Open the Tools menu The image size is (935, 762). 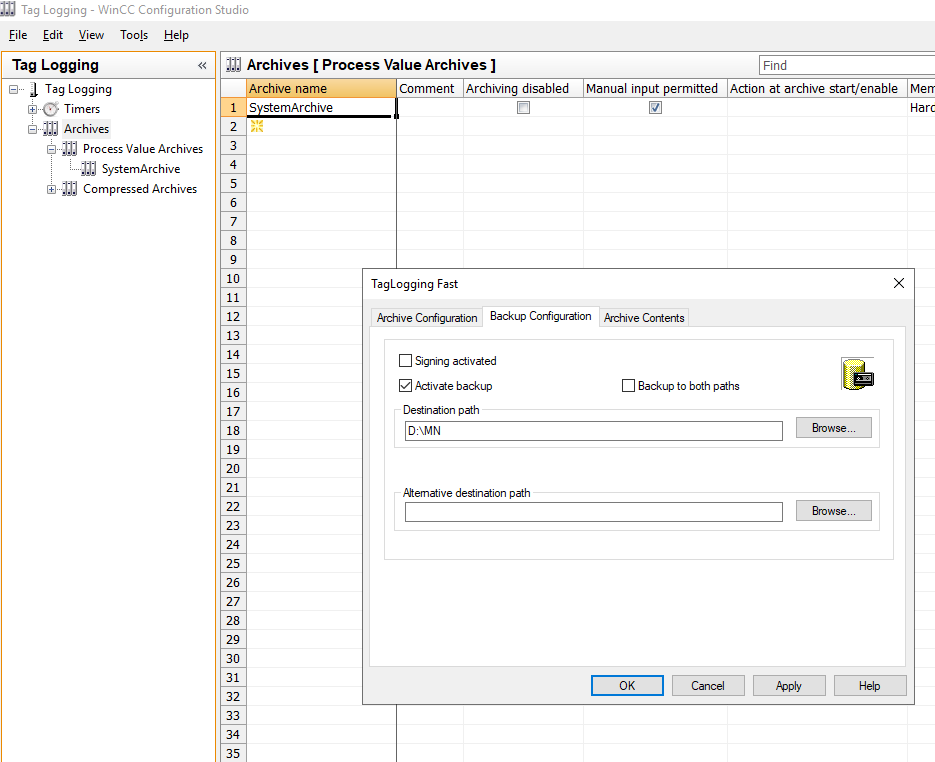click(x=134, y=35)
